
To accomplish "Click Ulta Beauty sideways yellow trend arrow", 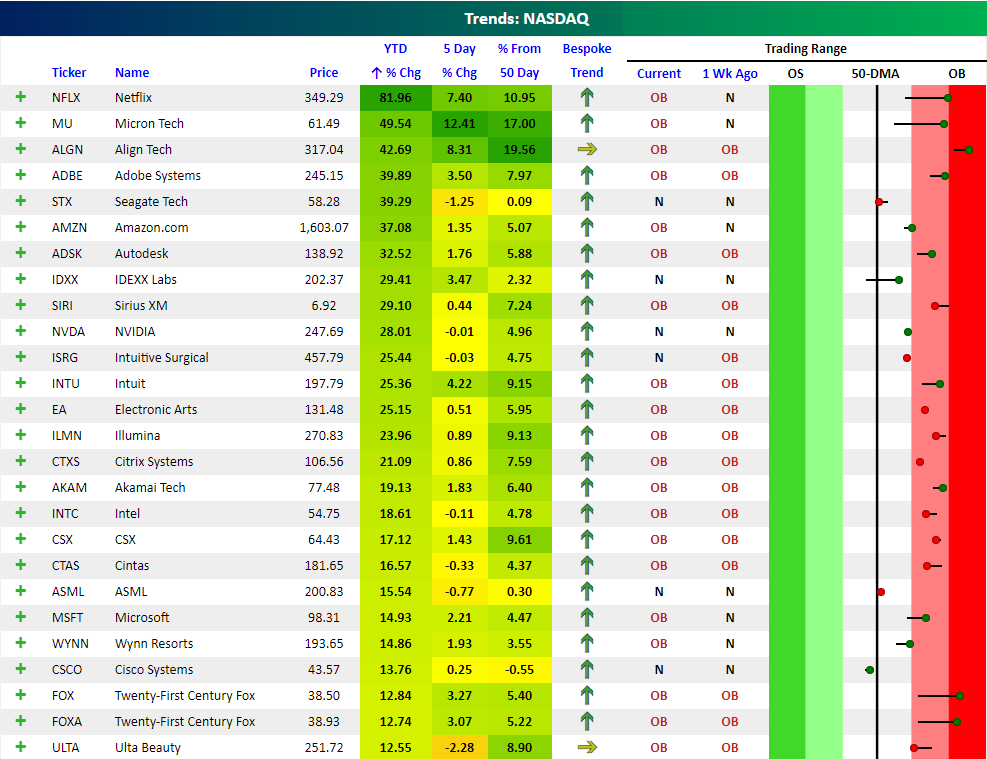I will pyautogui.click(x=587, y=747).
